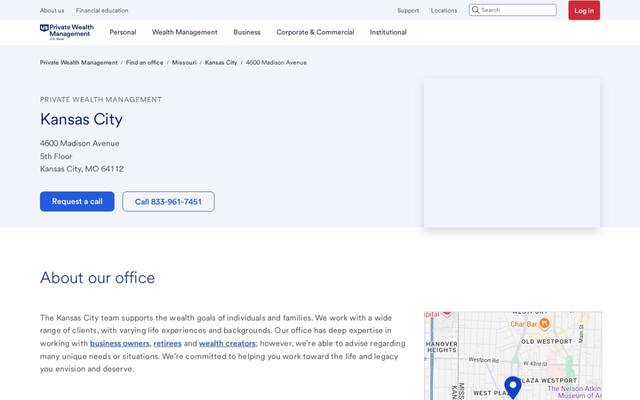
Task: Open the Wealth Management menu
Action: coord(184,32)
